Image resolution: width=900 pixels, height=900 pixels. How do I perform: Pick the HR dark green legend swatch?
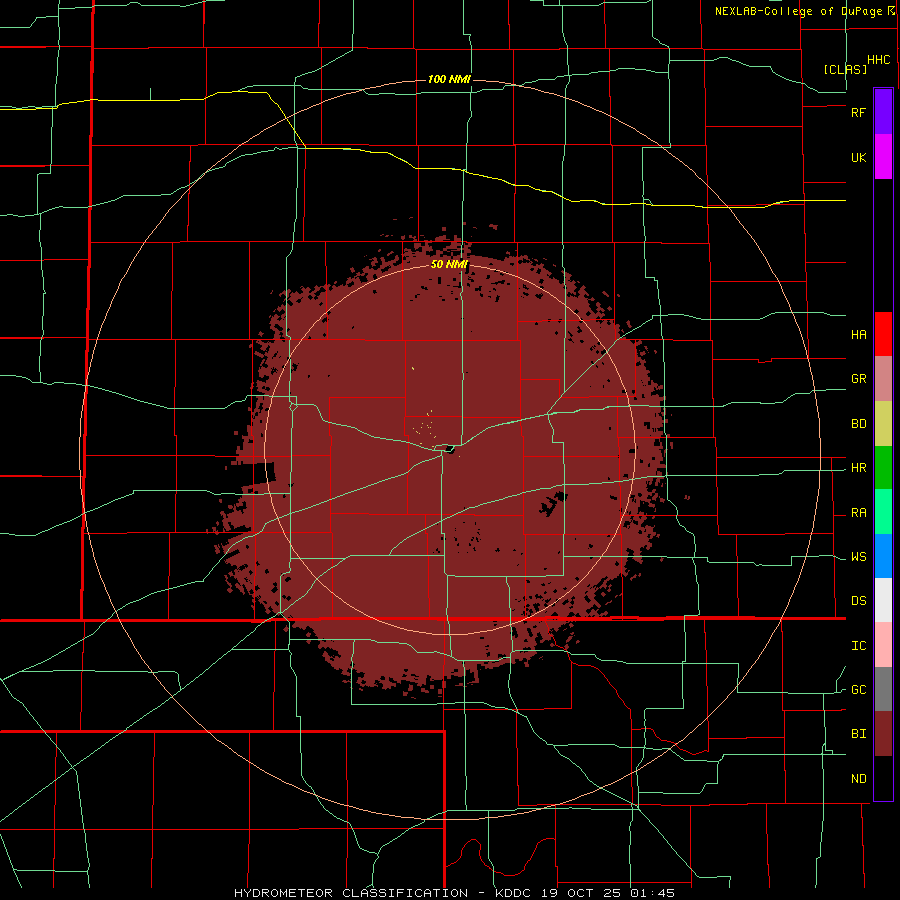883,468
